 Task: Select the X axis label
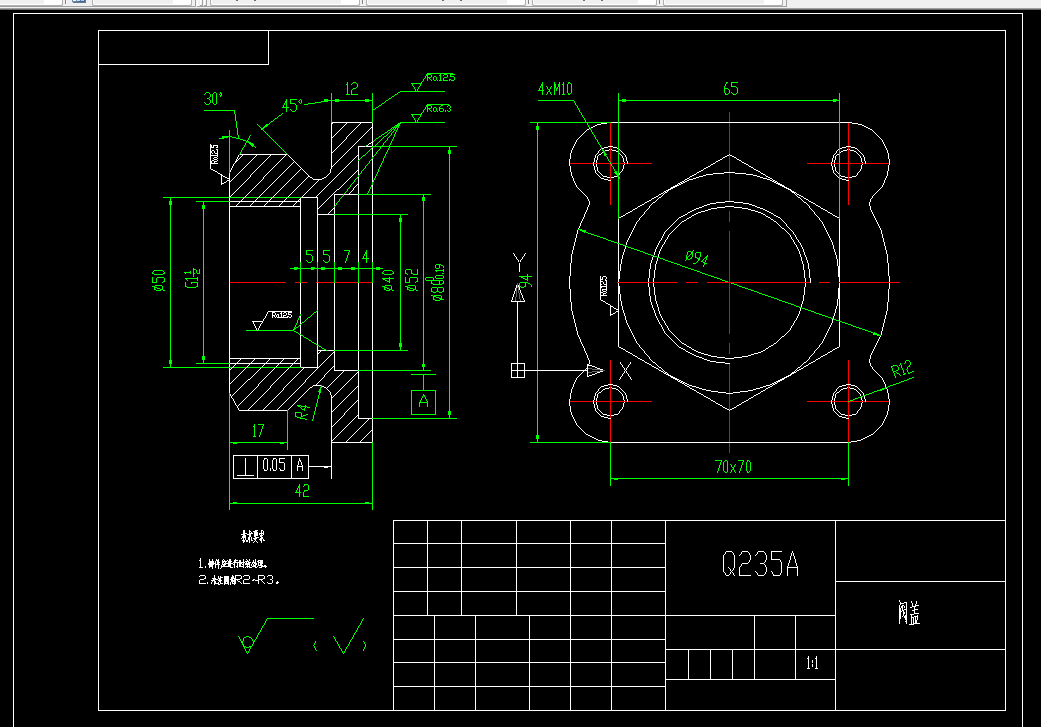[625, 371]
